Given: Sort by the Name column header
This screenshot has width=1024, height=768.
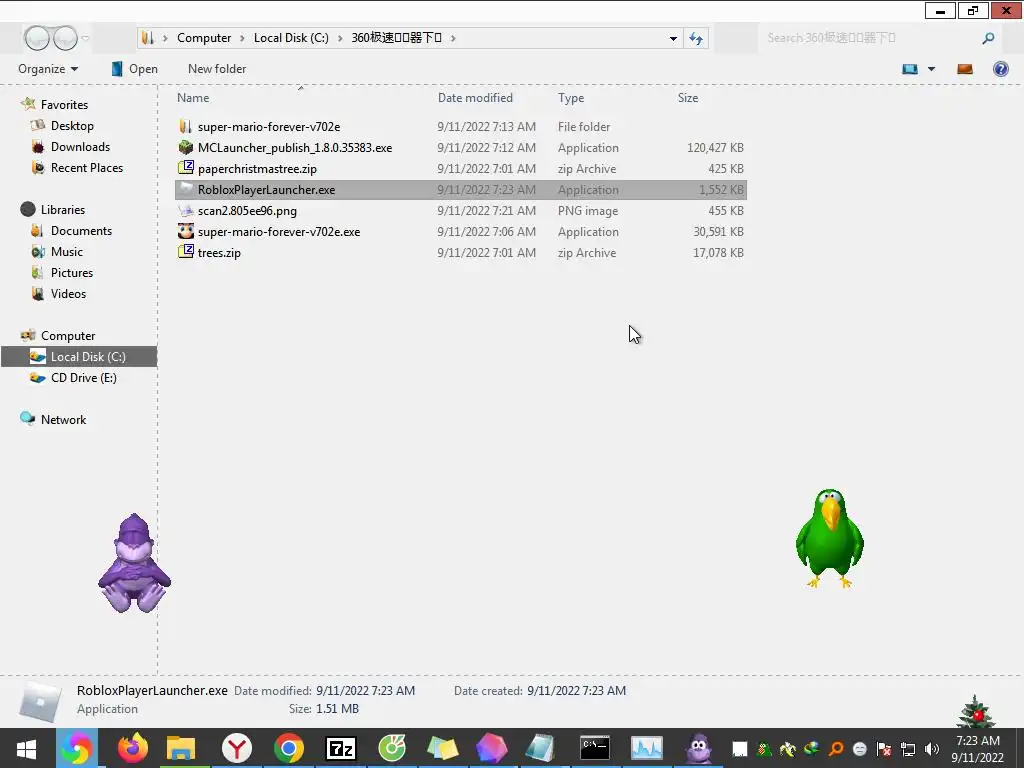Looking at the screenshot, I should click(x=193, y=98).
